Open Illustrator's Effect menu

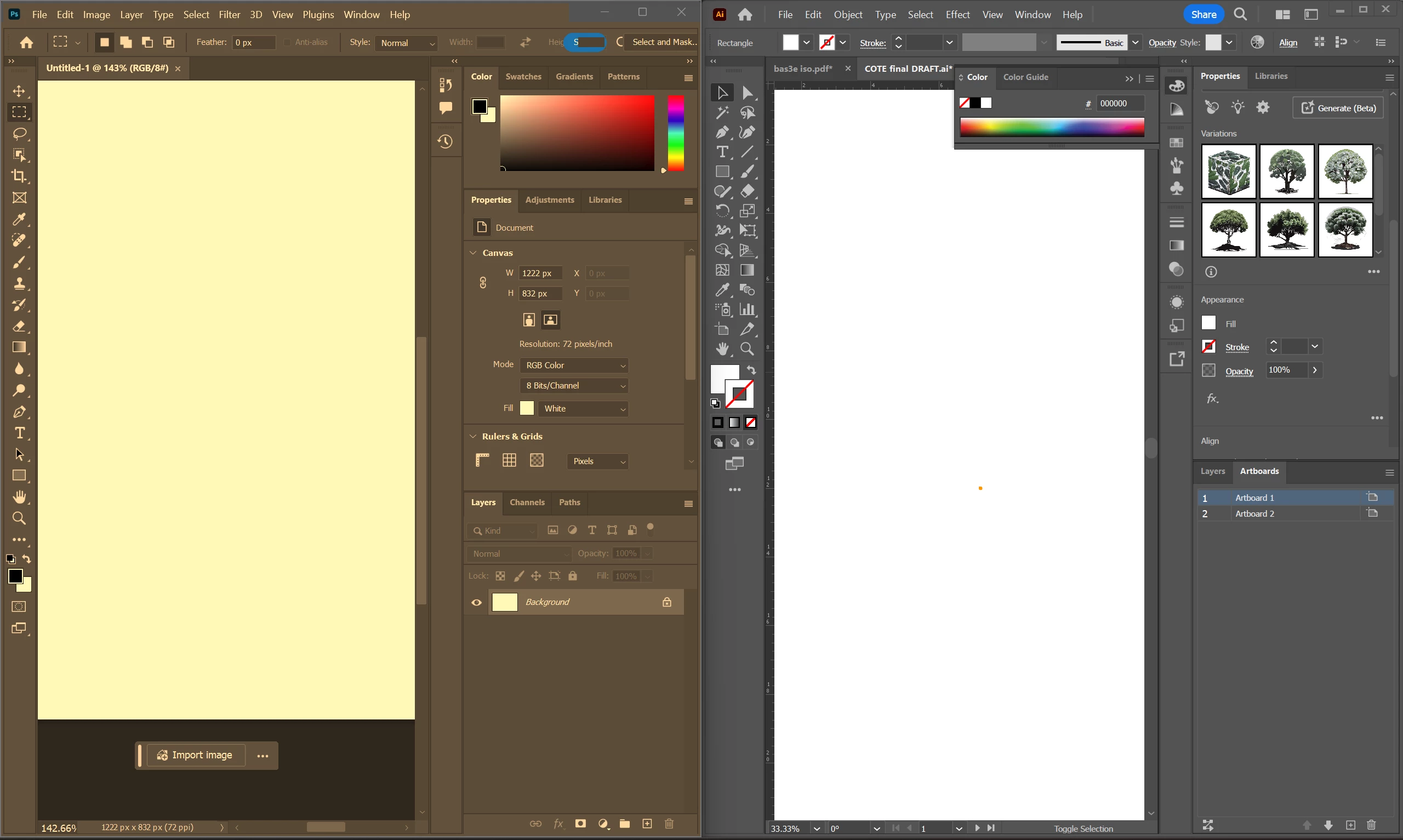pos(957,15)
